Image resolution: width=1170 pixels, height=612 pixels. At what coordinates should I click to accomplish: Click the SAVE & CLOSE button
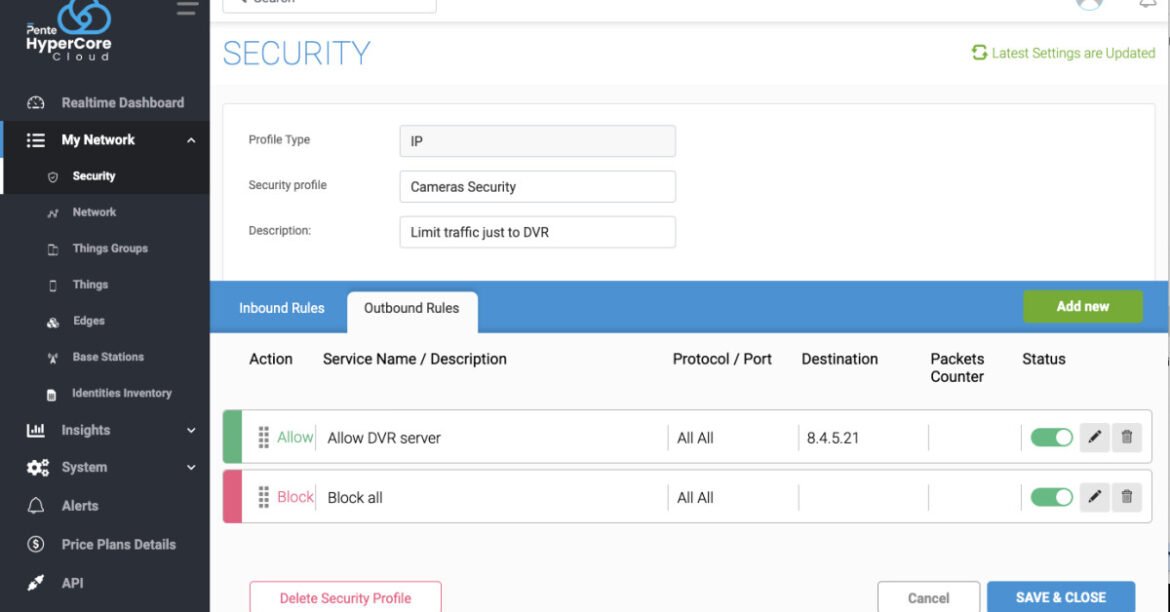1060,597
